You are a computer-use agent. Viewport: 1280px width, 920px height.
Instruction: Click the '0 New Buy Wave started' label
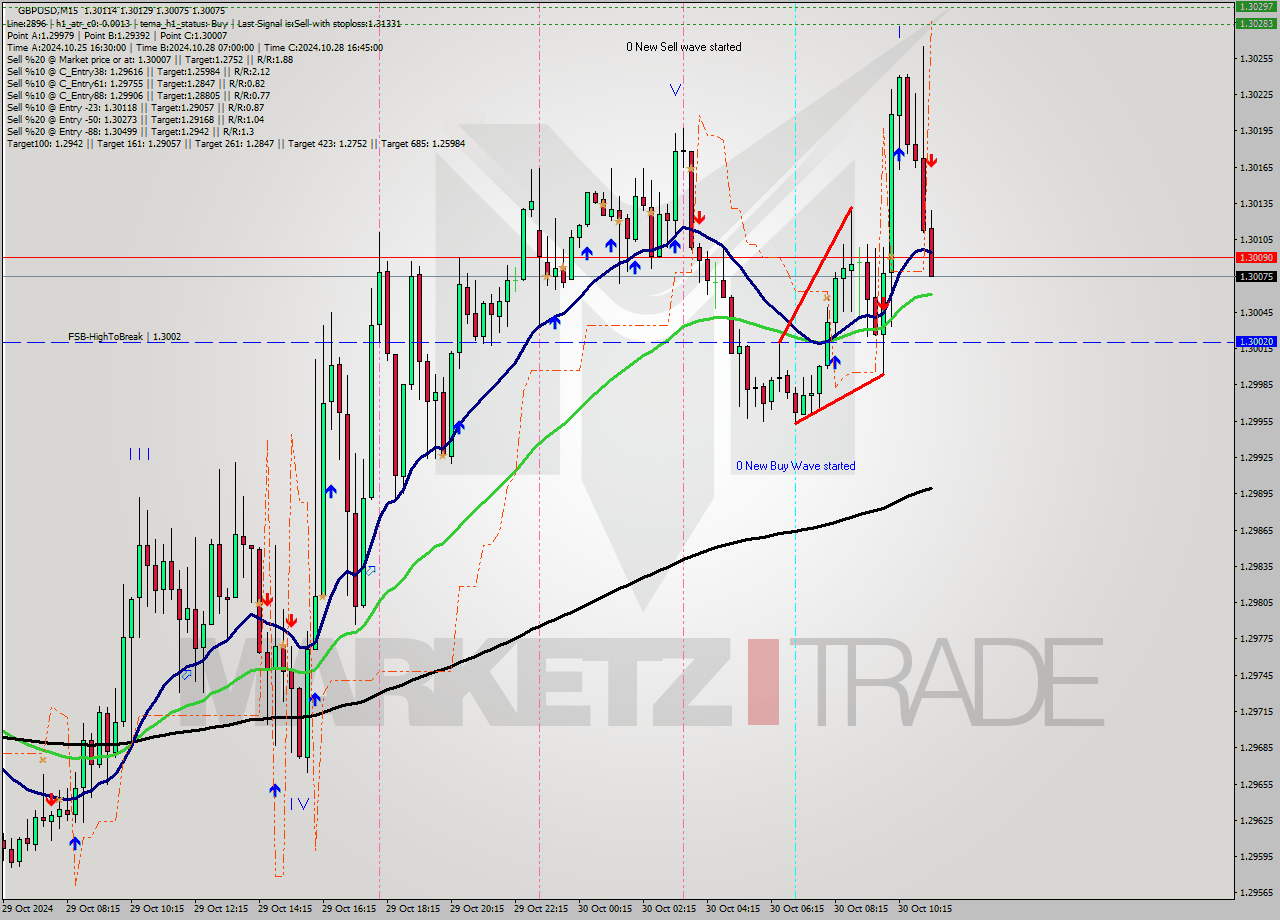click(796, 466)
